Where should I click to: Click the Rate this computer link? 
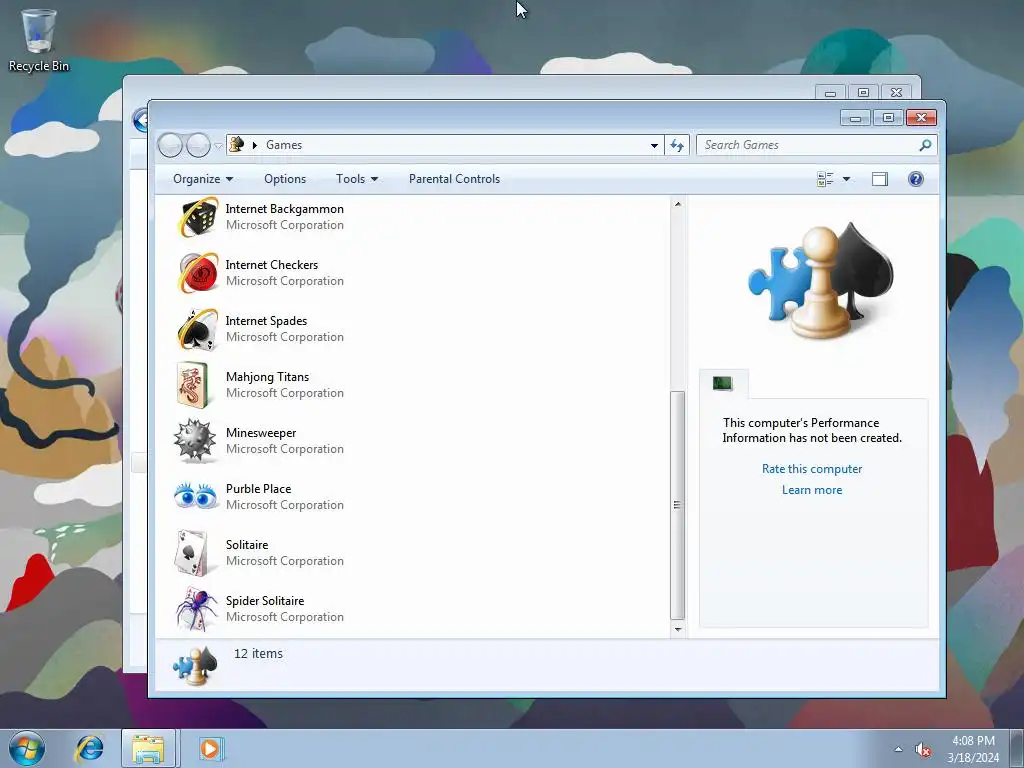[812, 469]
